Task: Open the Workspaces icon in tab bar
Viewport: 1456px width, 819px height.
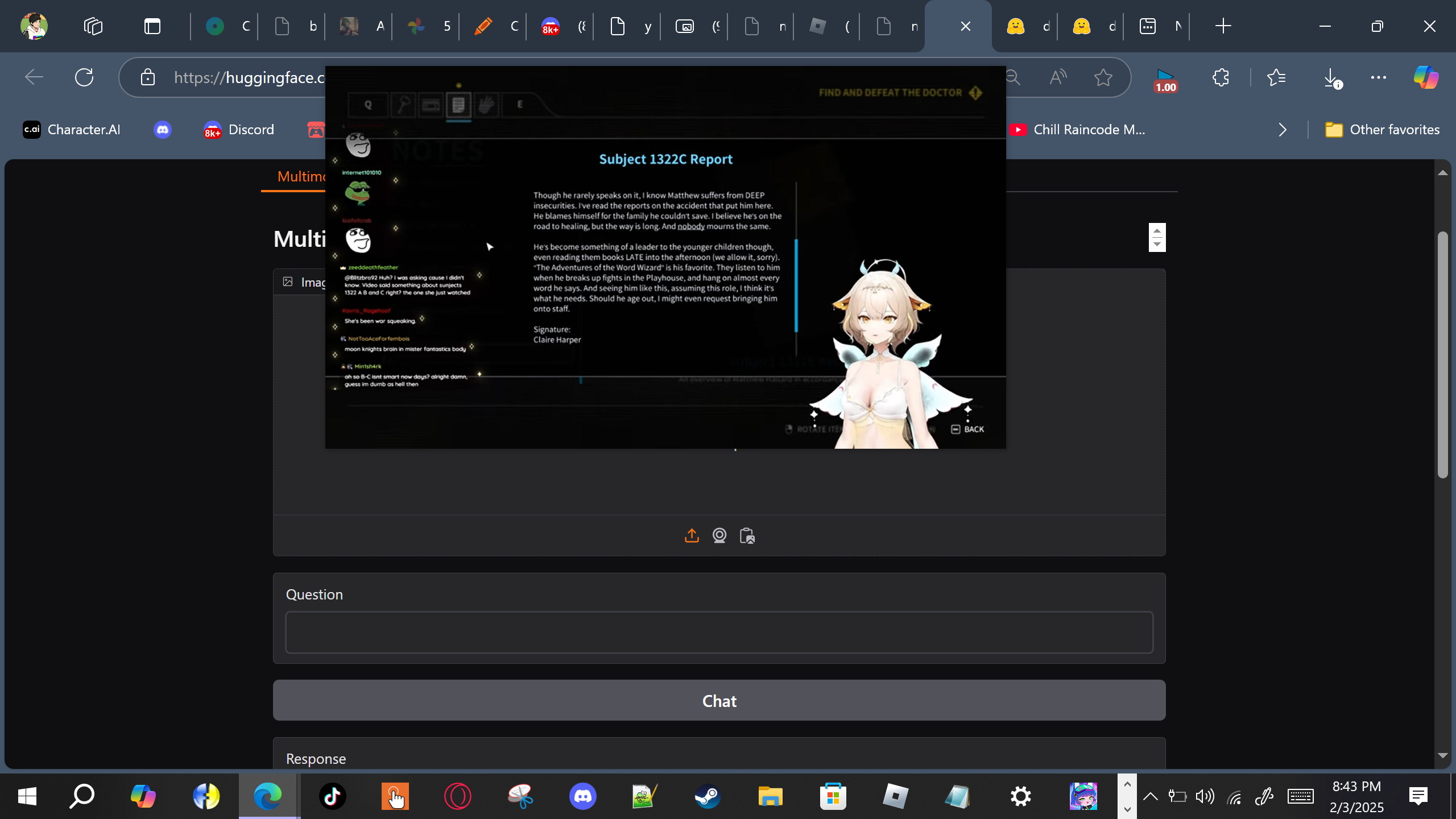Action: (93, 26)
